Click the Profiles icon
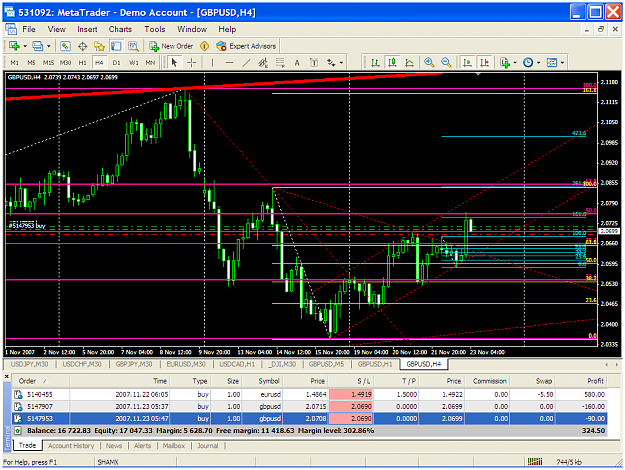 (x=38, y=46)
